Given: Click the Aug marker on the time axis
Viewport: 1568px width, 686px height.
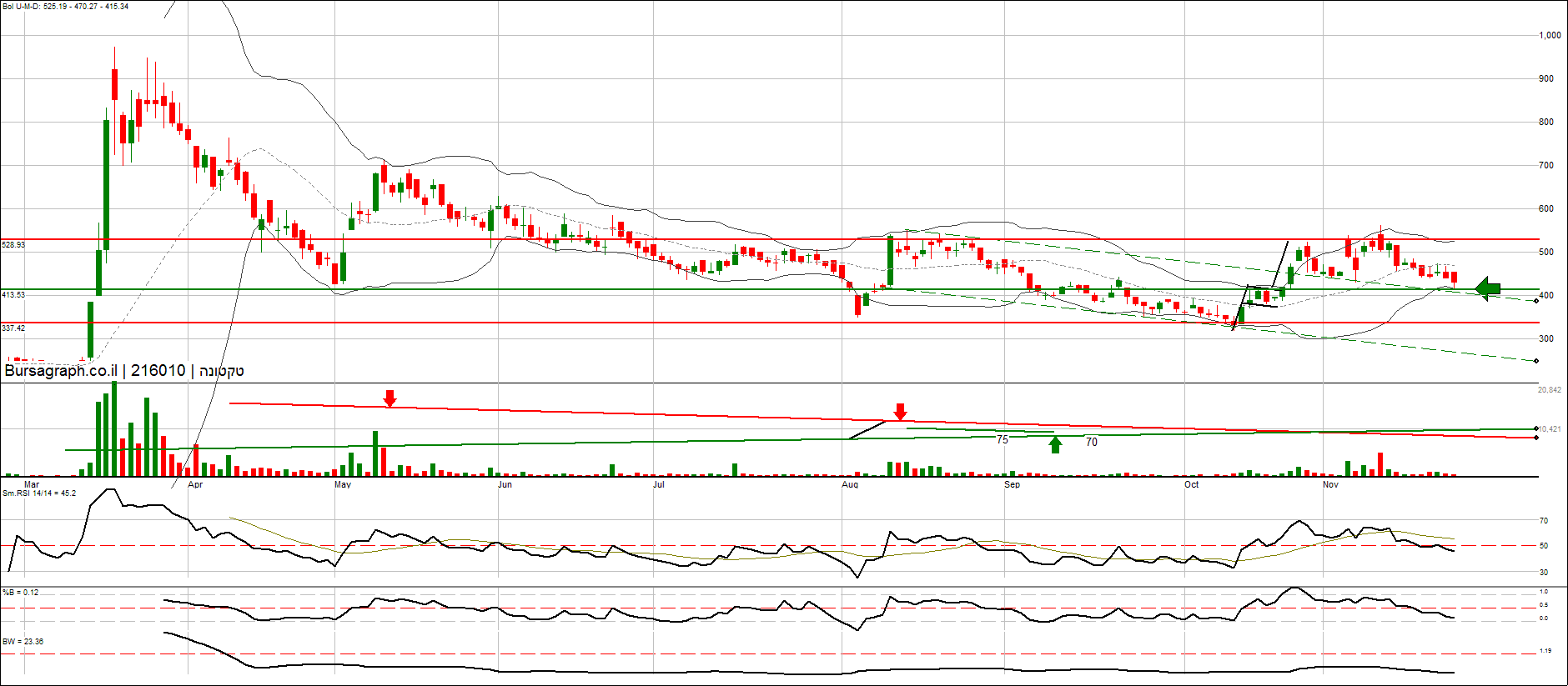Looking at the screenshot, I should (850, 484).
